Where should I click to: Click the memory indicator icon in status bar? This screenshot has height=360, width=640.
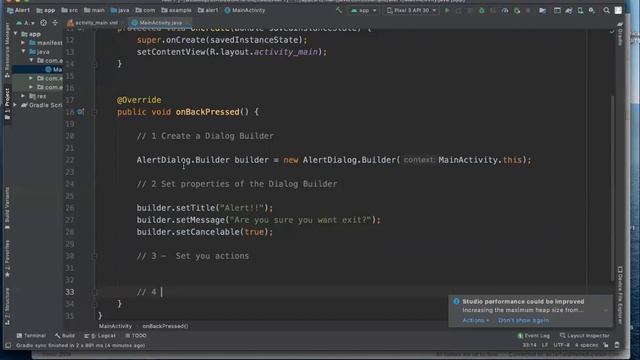point(617,345)
